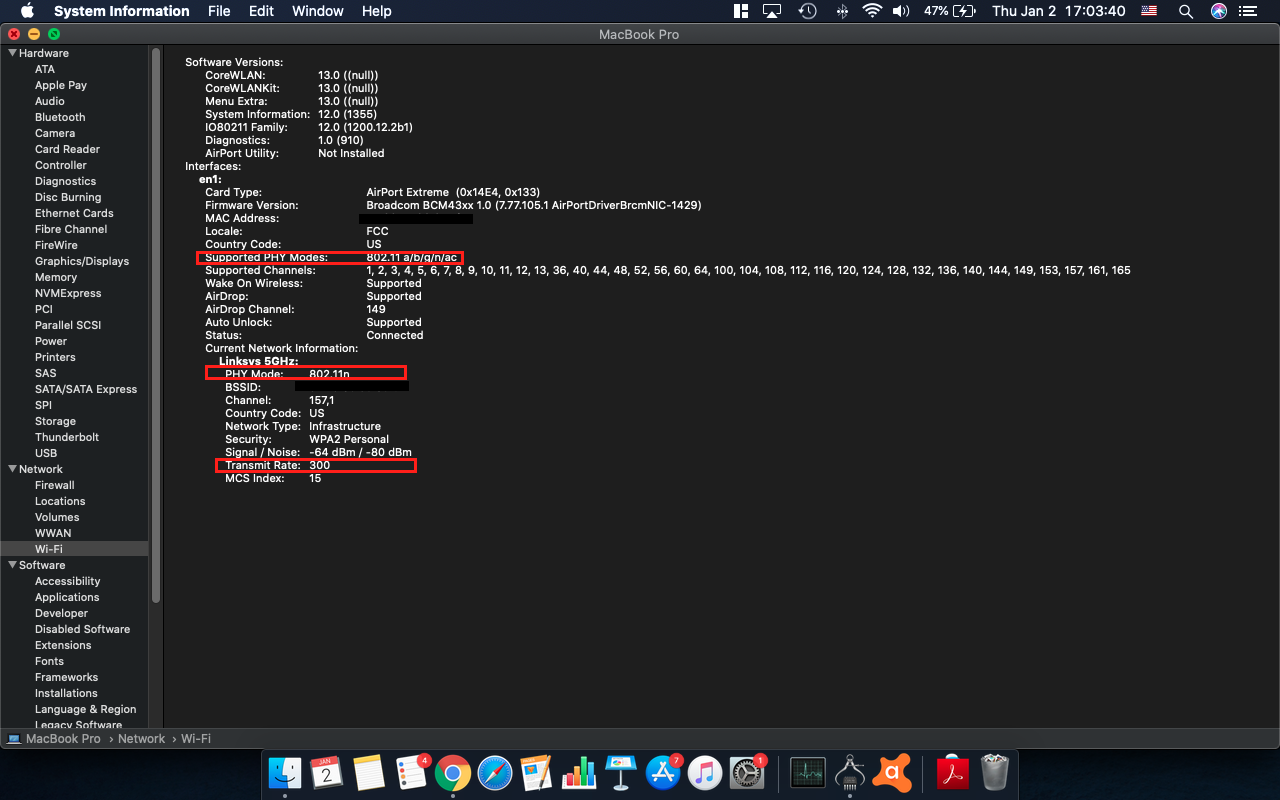The image size is (1280, 800).
Task: Select Memory in the Hardware list
Action: pos(56,277)
